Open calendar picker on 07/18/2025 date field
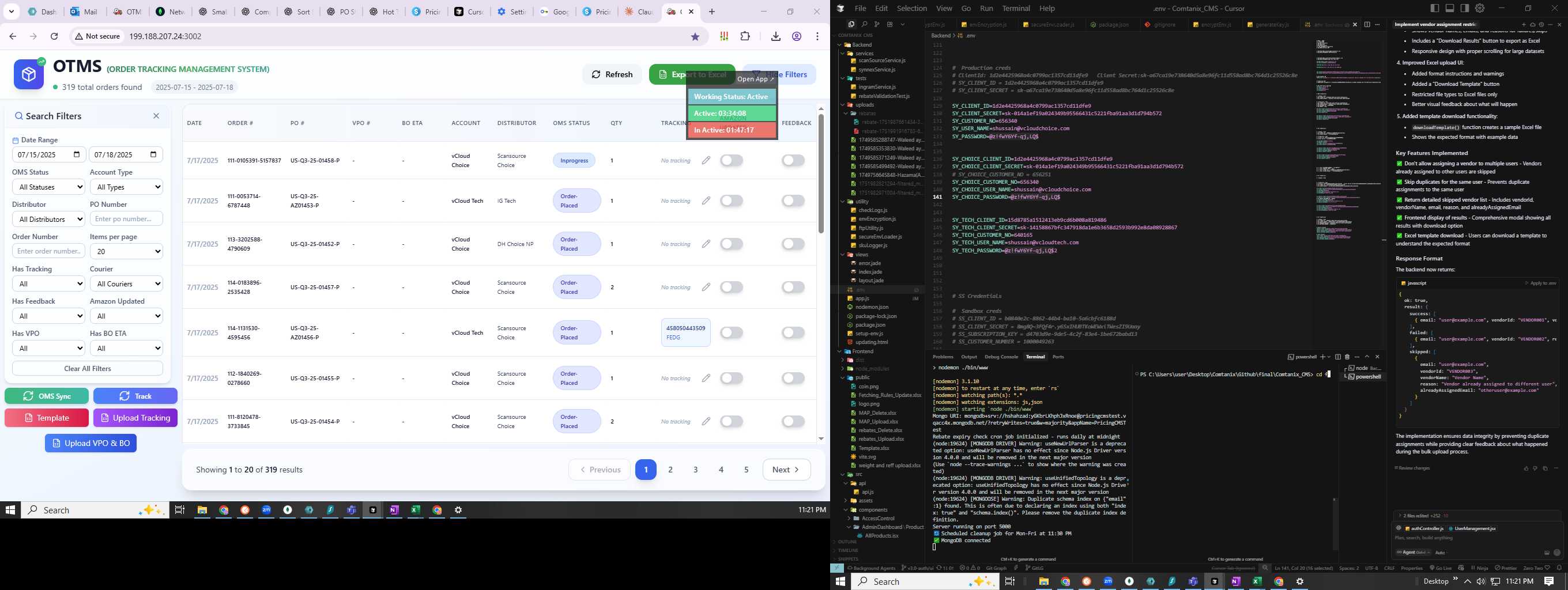 153,154
